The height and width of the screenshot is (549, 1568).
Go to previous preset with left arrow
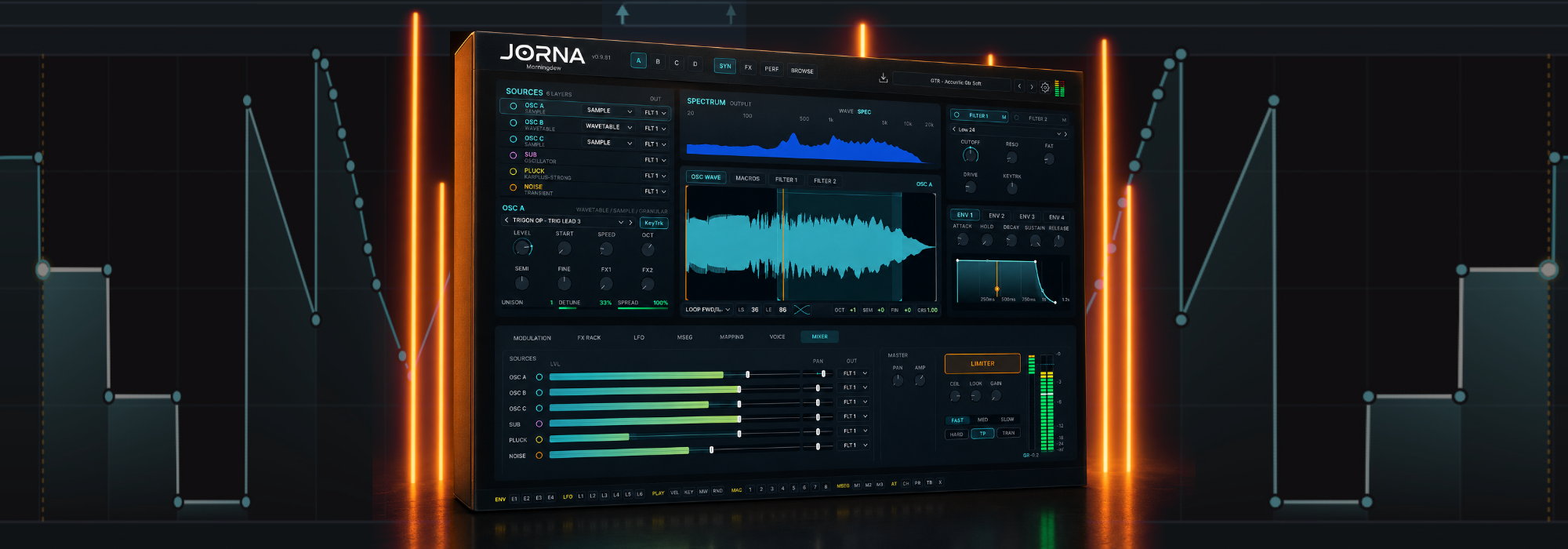point(1019,86)
